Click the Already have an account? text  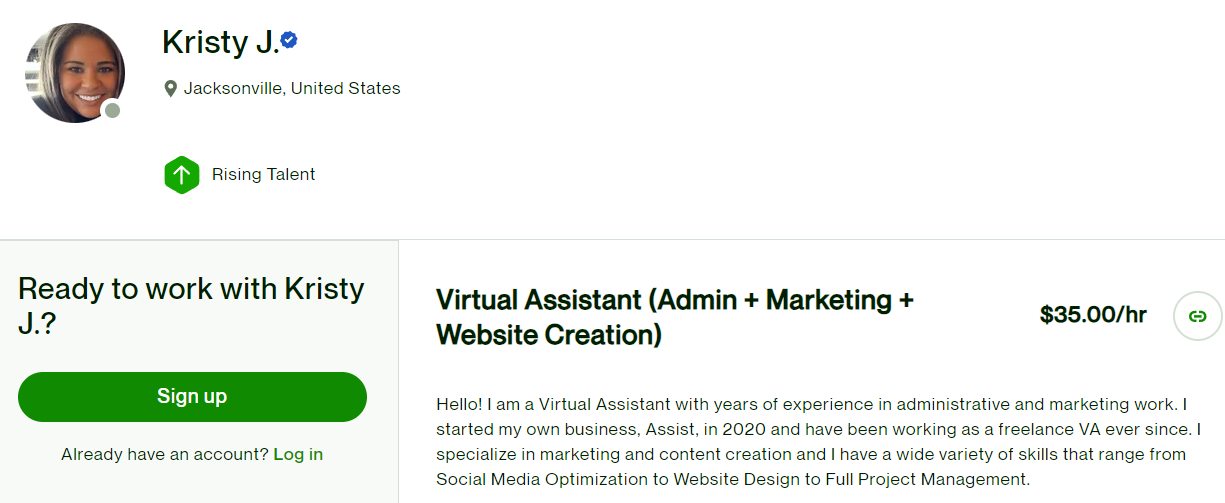[x=164, y=454]
